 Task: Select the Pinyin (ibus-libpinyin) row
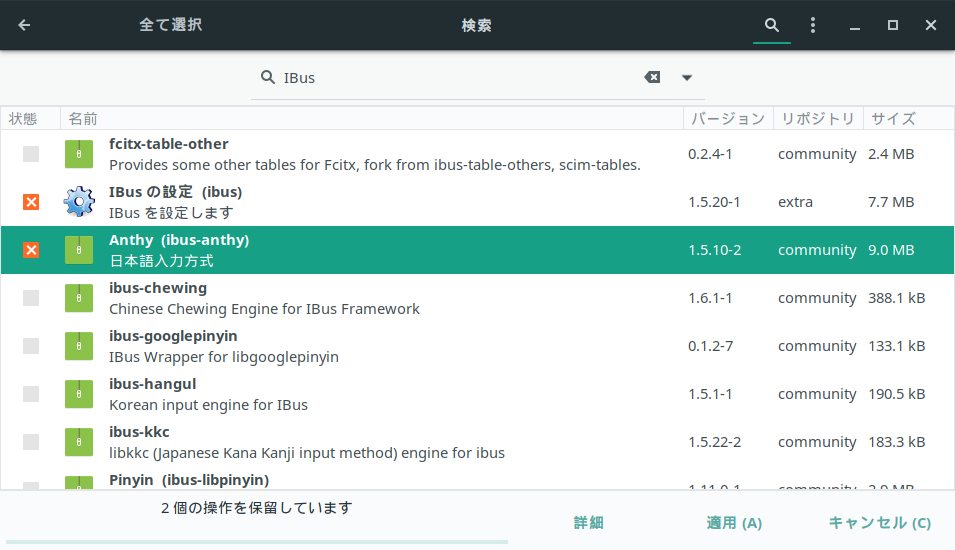click(478, 481)
